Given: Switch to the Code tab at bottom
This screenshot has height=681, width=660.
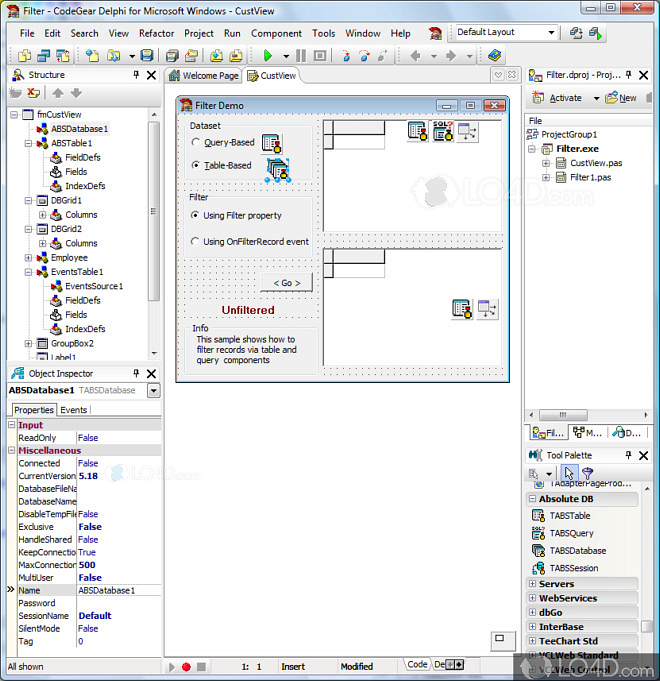Looking at the screenshot, I should click(x=417, y=664).
